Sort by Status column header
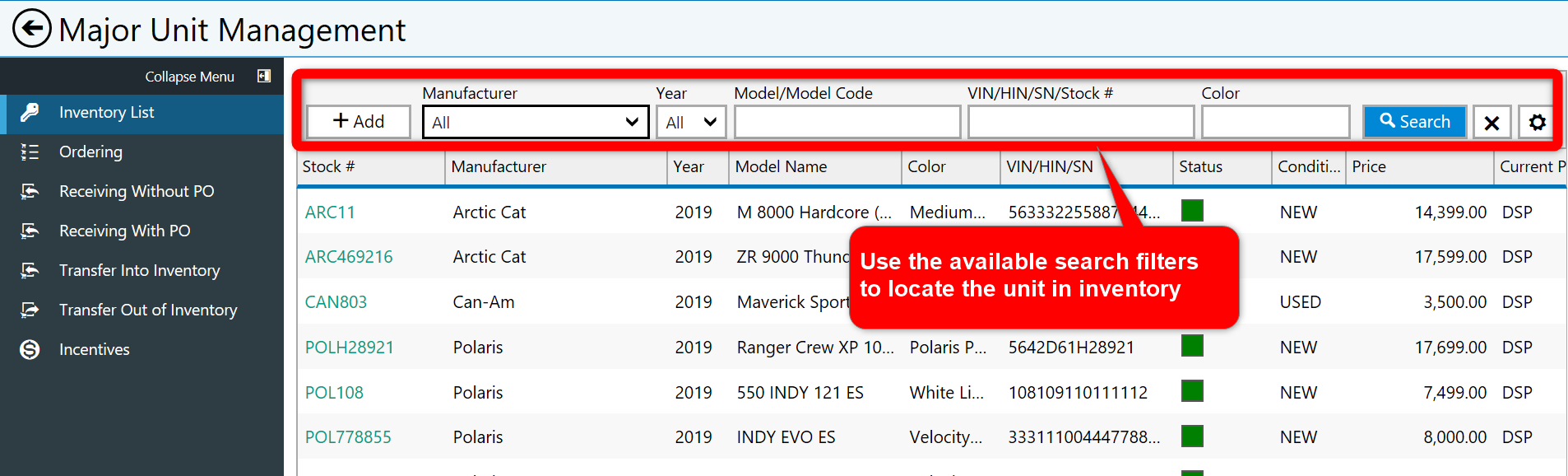 (x=1222, y=166)
